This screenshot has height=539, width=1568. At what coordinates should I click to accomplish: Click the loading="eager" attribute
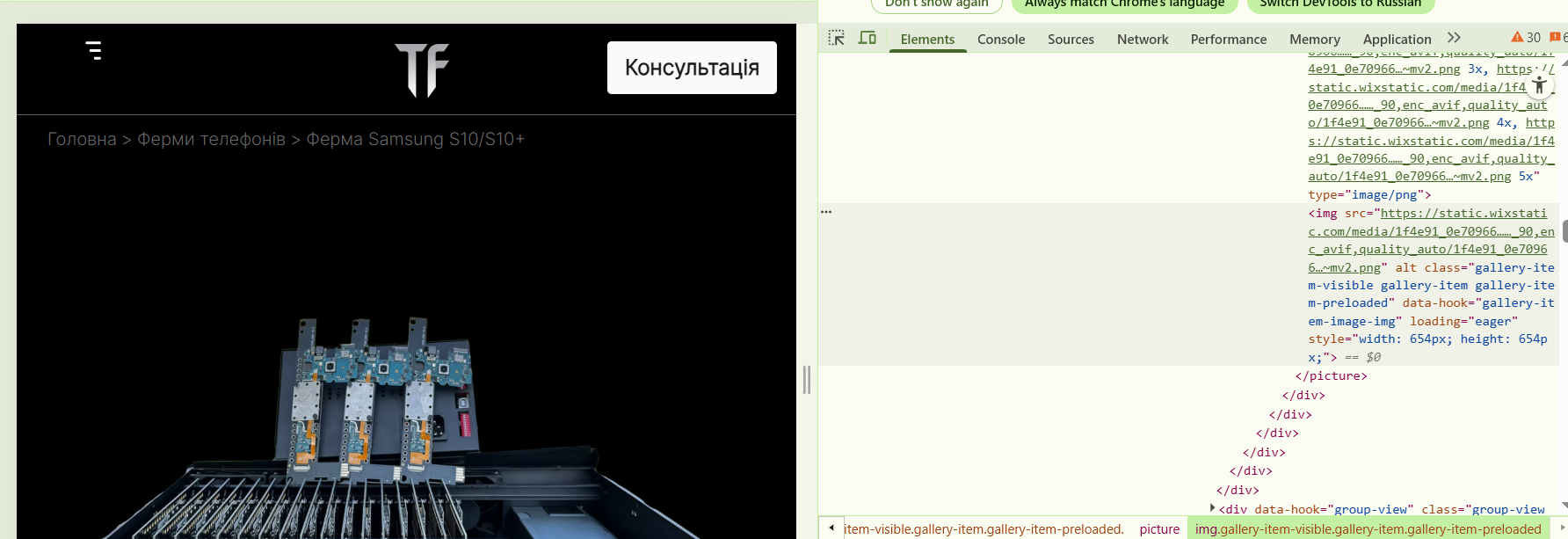click(1463, 321)
